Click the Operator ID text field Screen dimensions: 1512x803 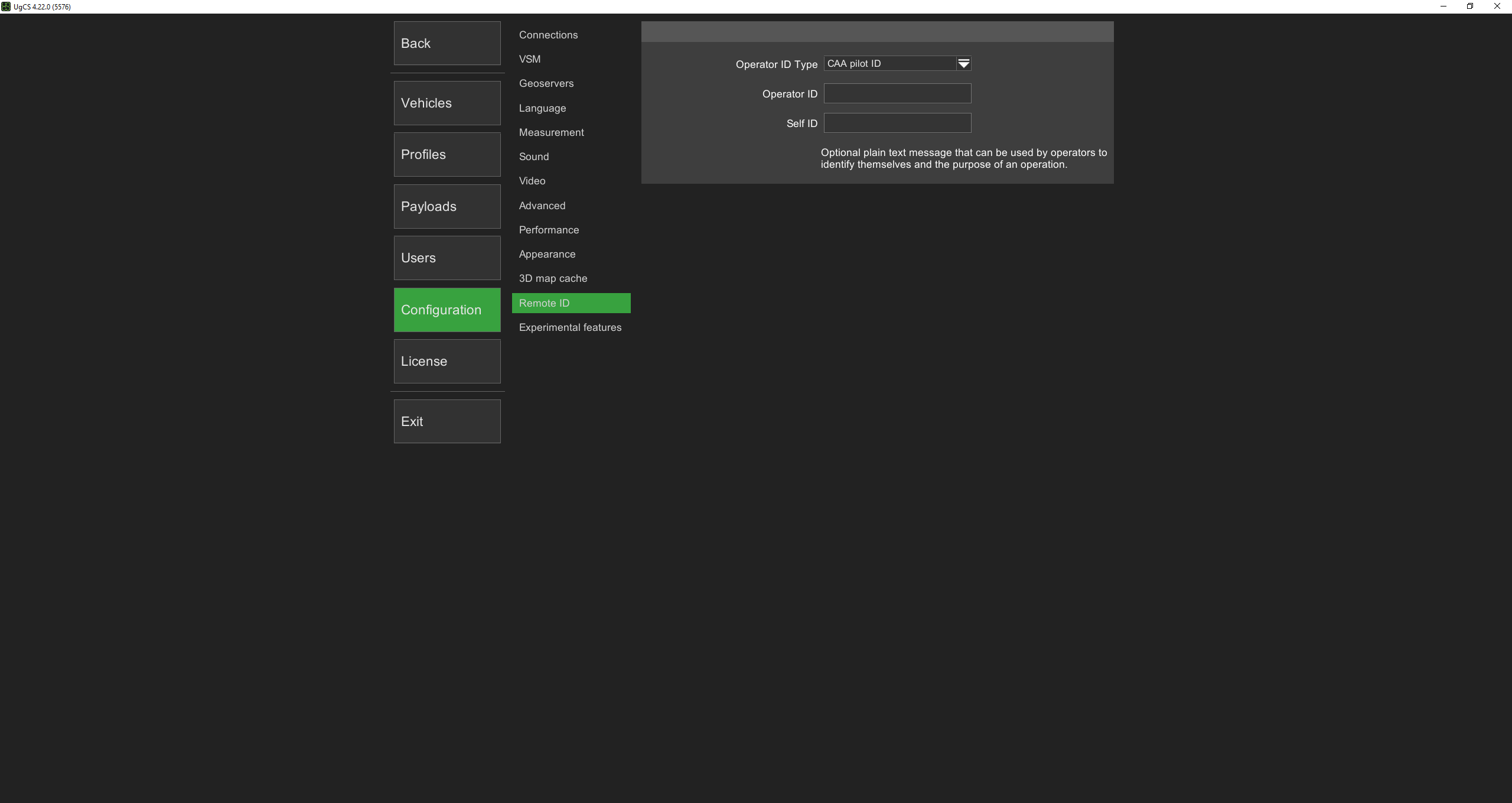[x=897, y=93]
